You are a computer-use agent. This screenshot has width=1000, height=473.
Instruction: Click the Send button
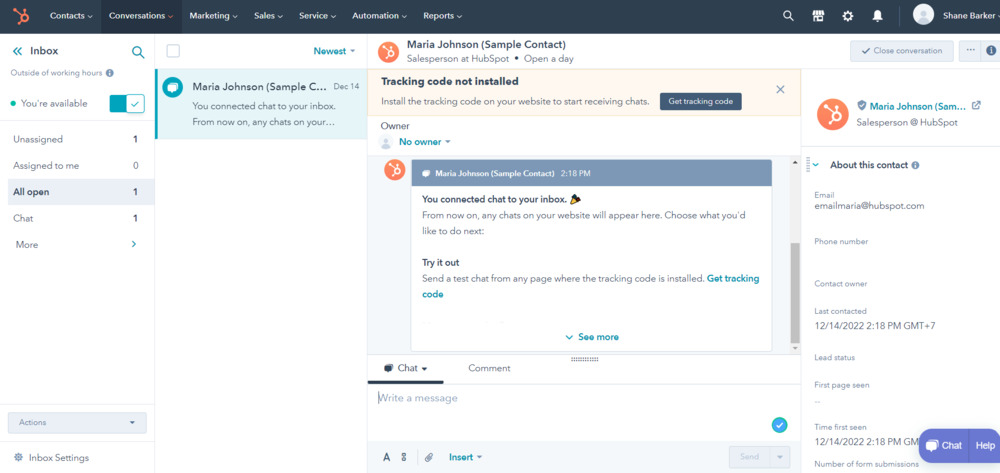pos(749,457)
